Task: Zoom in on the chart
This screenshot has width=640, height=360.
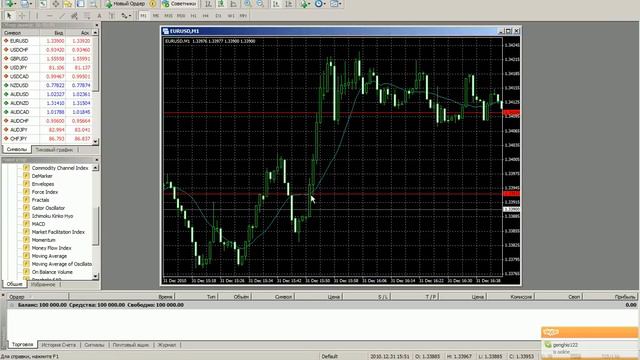Action: coord(247,4)
